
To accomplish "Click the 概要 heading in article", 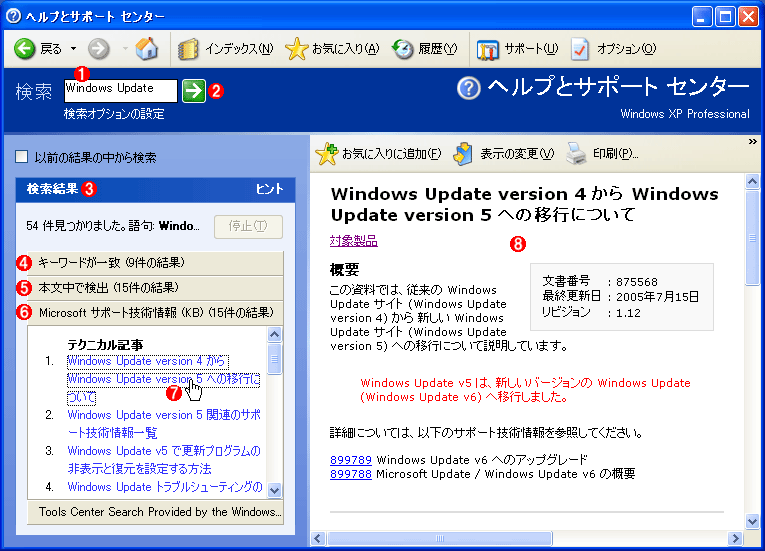I will coord(345,269).
